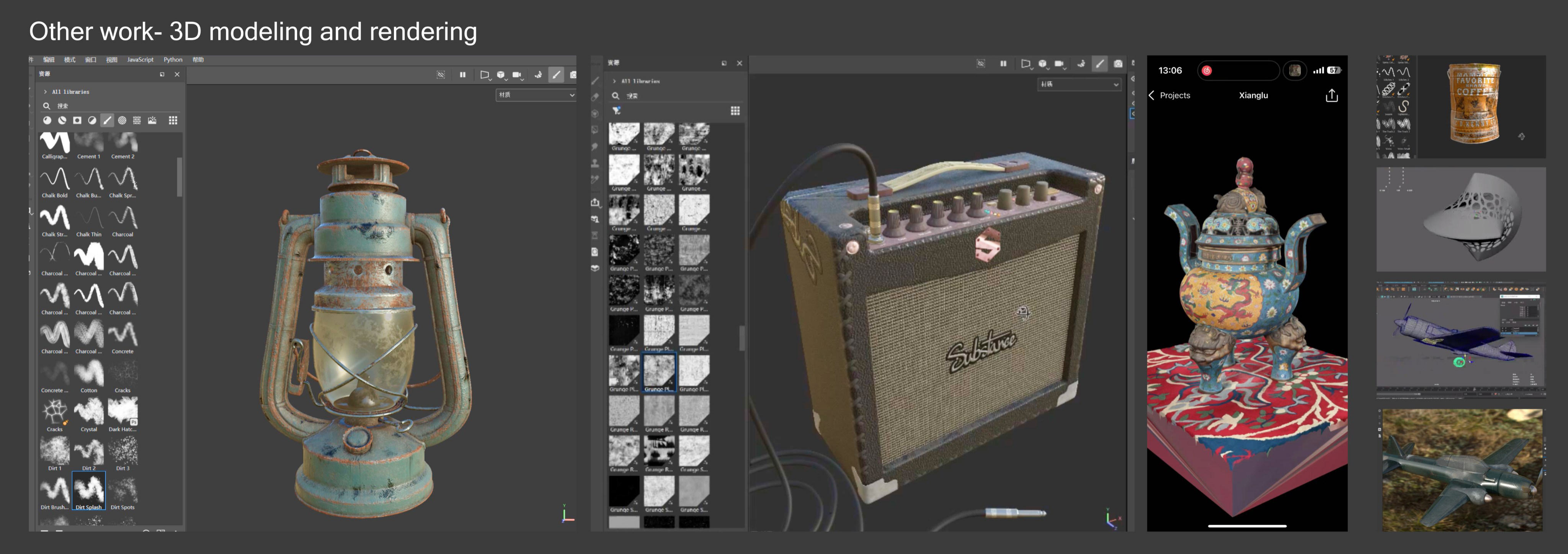Toggle painting mode brush in lantern viewport toolbar
This screenshot has width=1568, height=554.
coord(556,75)
